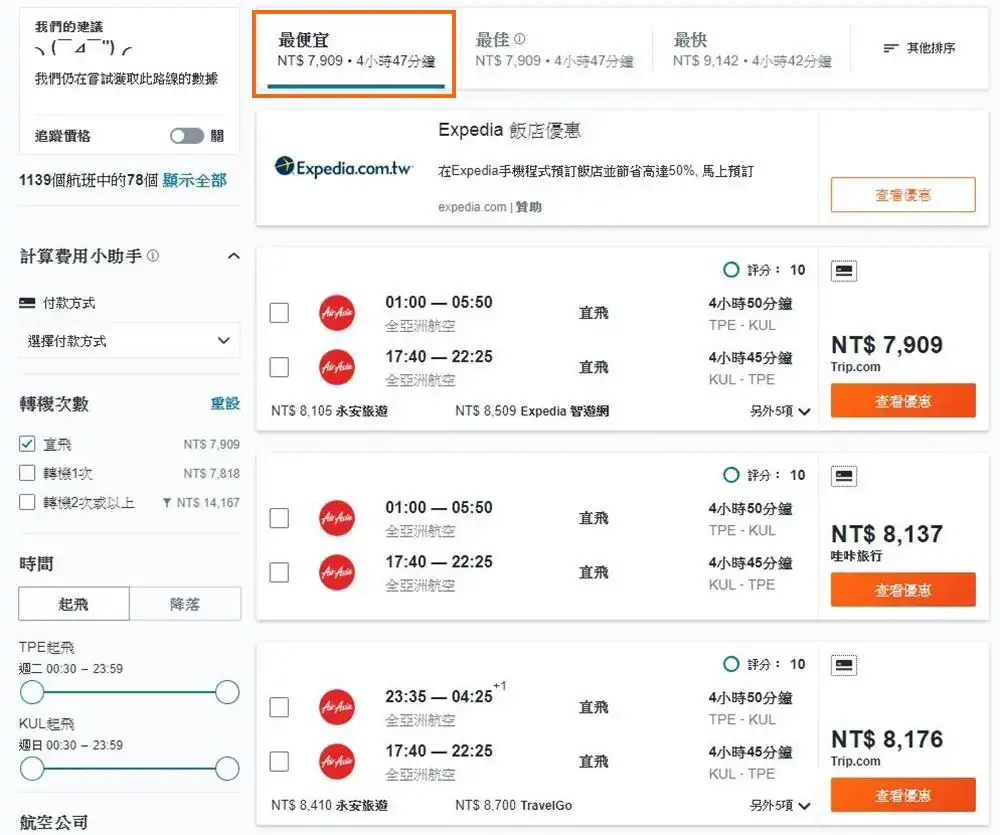Open 其他排序 sort options

(919, 48)
